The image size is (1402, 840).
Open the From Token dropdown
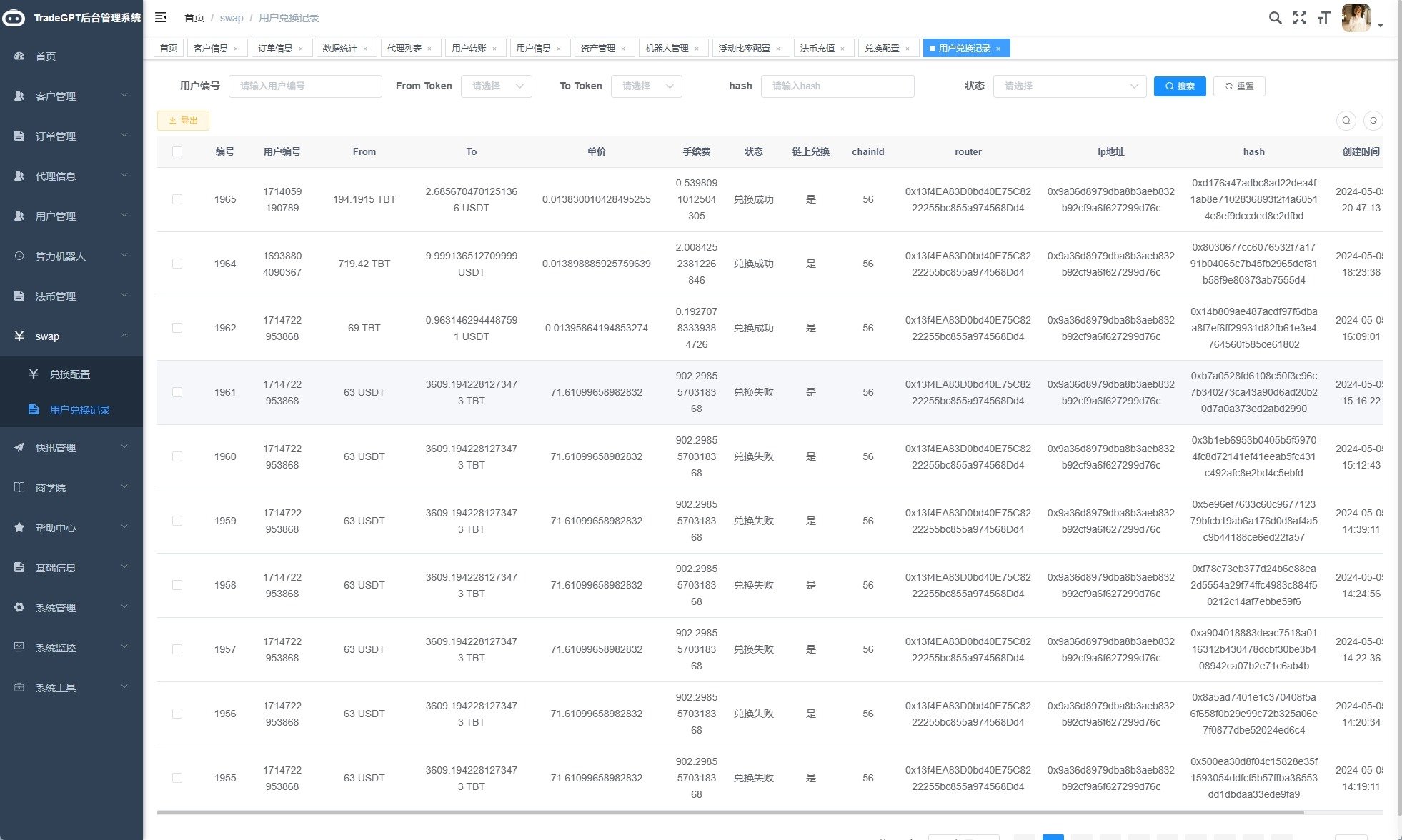(497, 86)
